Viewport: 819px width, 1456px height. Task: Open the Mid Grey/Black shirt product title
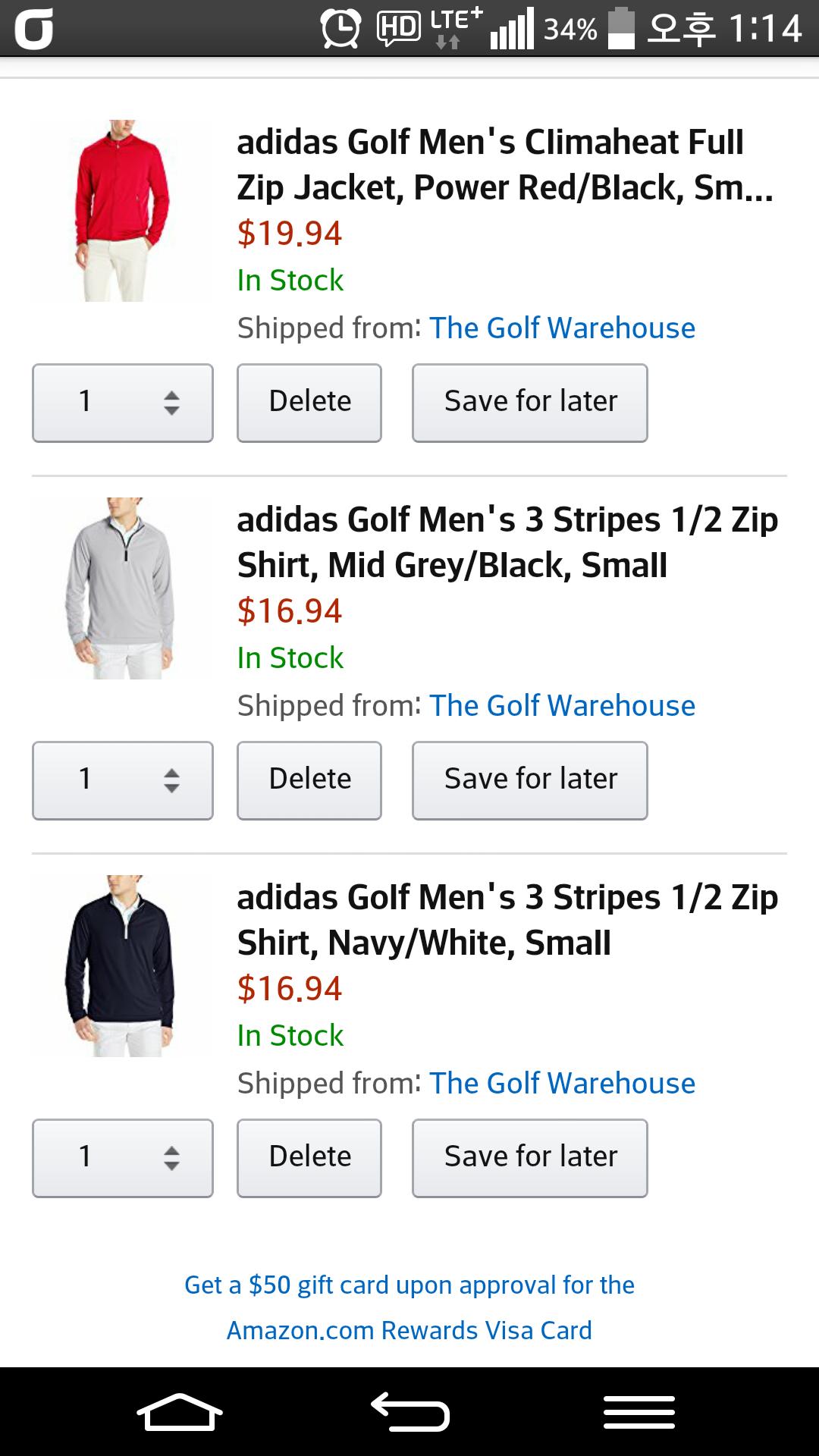pyautogui.click(x=507, y=542)
